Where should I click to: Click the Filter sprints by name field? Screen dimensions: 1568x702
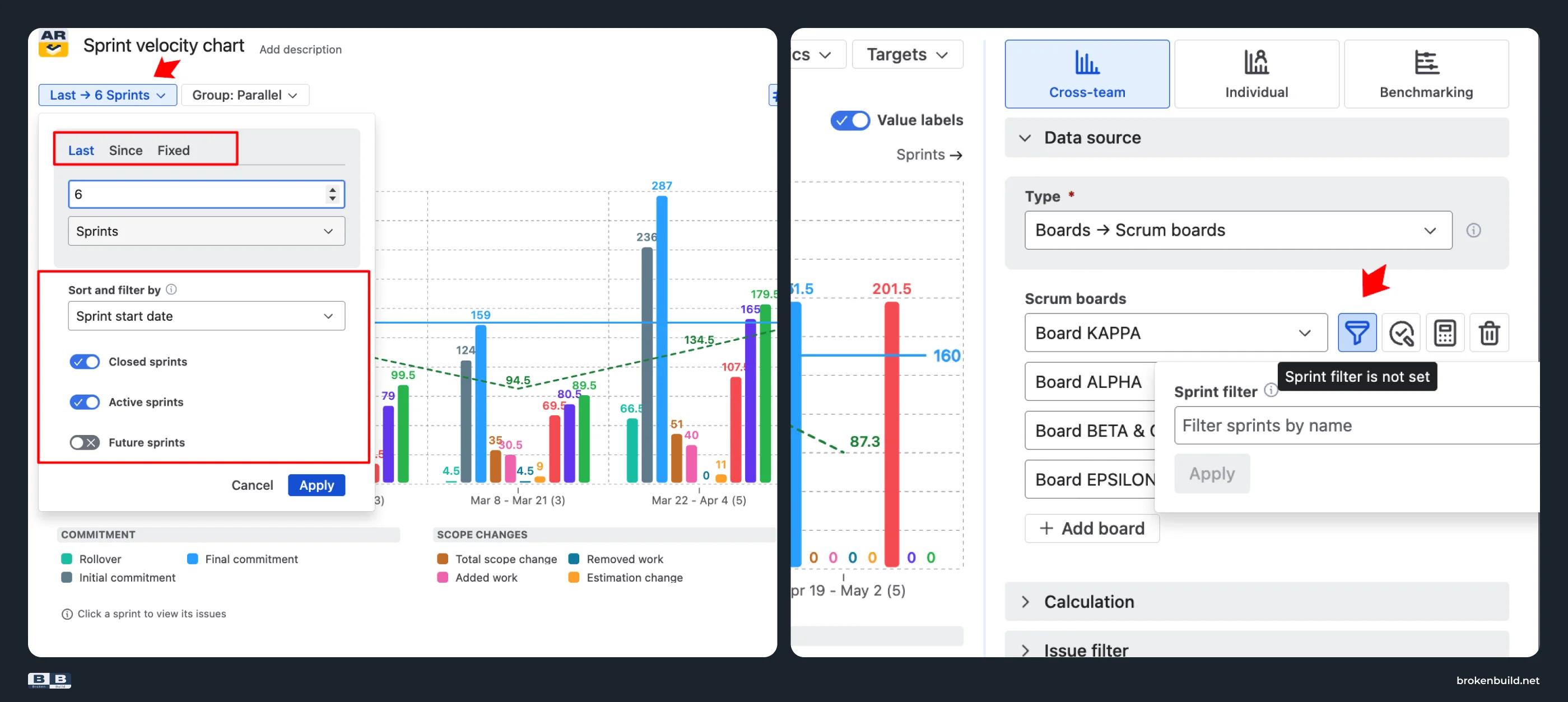1356,425
